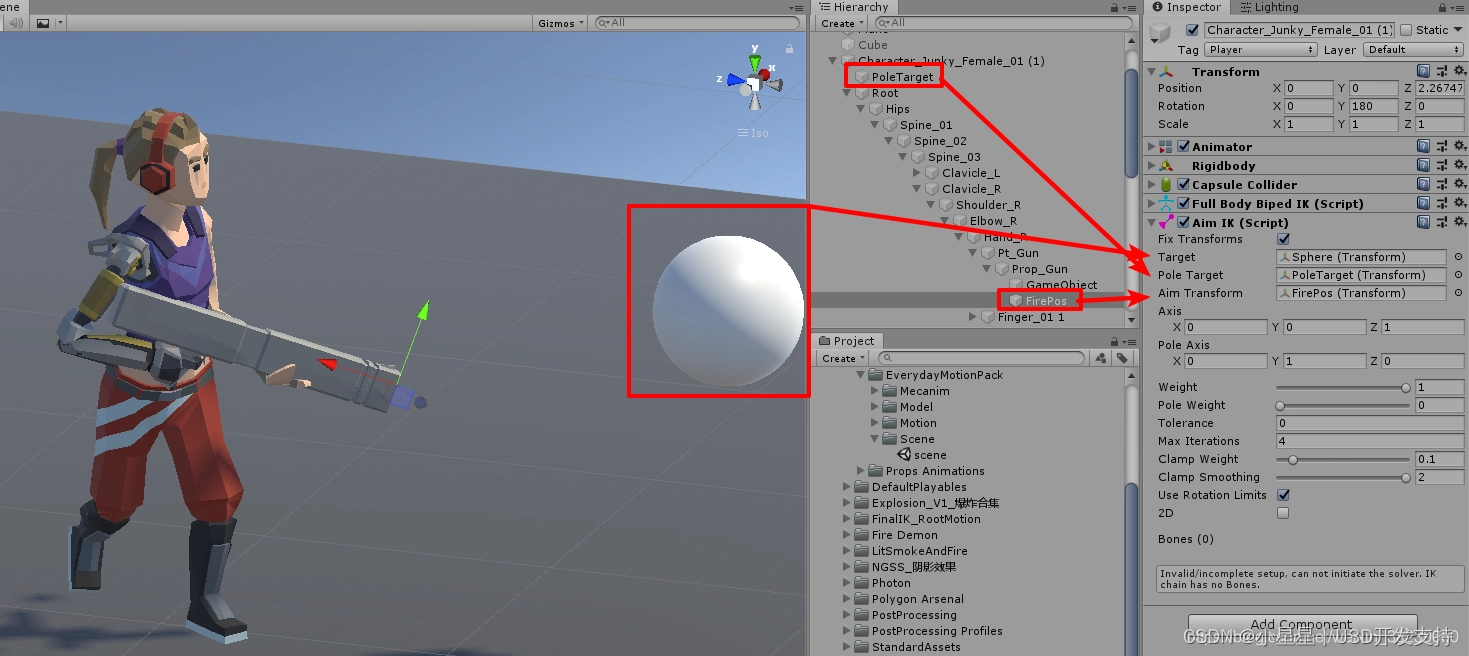Open Aim IK component settings gear
This screenshot has width=1469, height=656.
pos(1459,222)
